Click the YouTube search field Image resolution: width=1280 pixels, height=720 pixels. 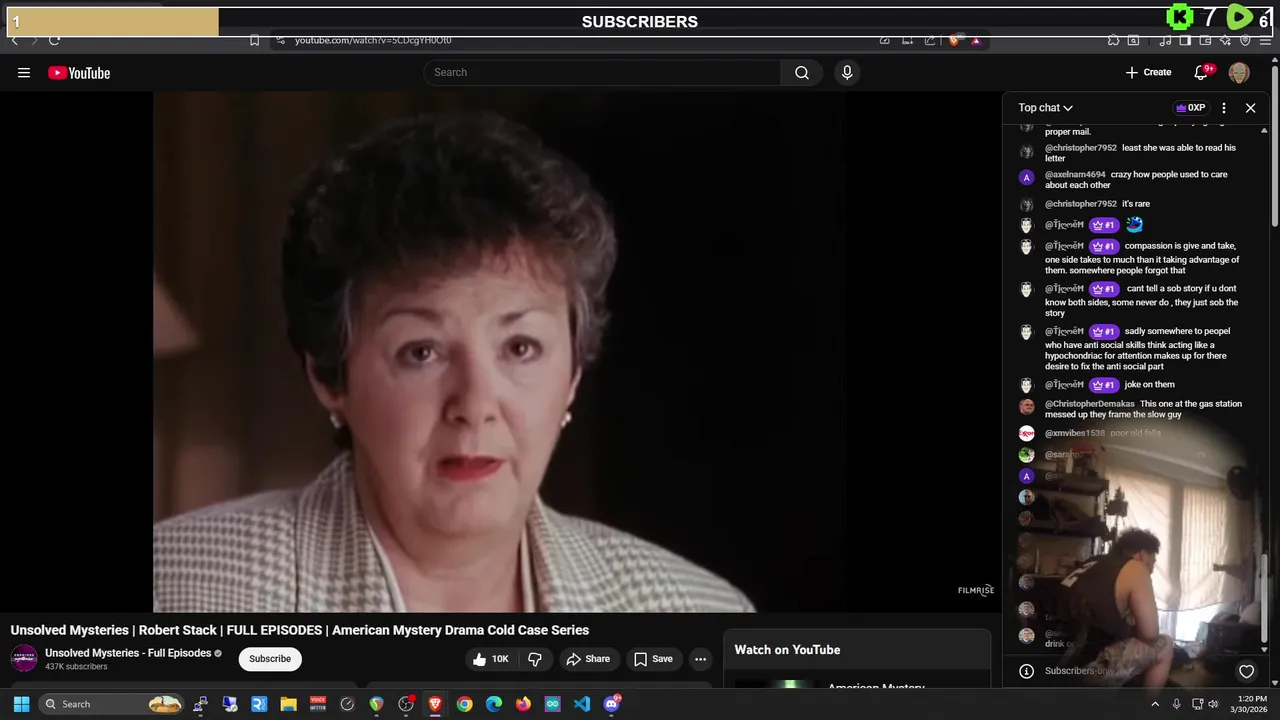(603, 72)
